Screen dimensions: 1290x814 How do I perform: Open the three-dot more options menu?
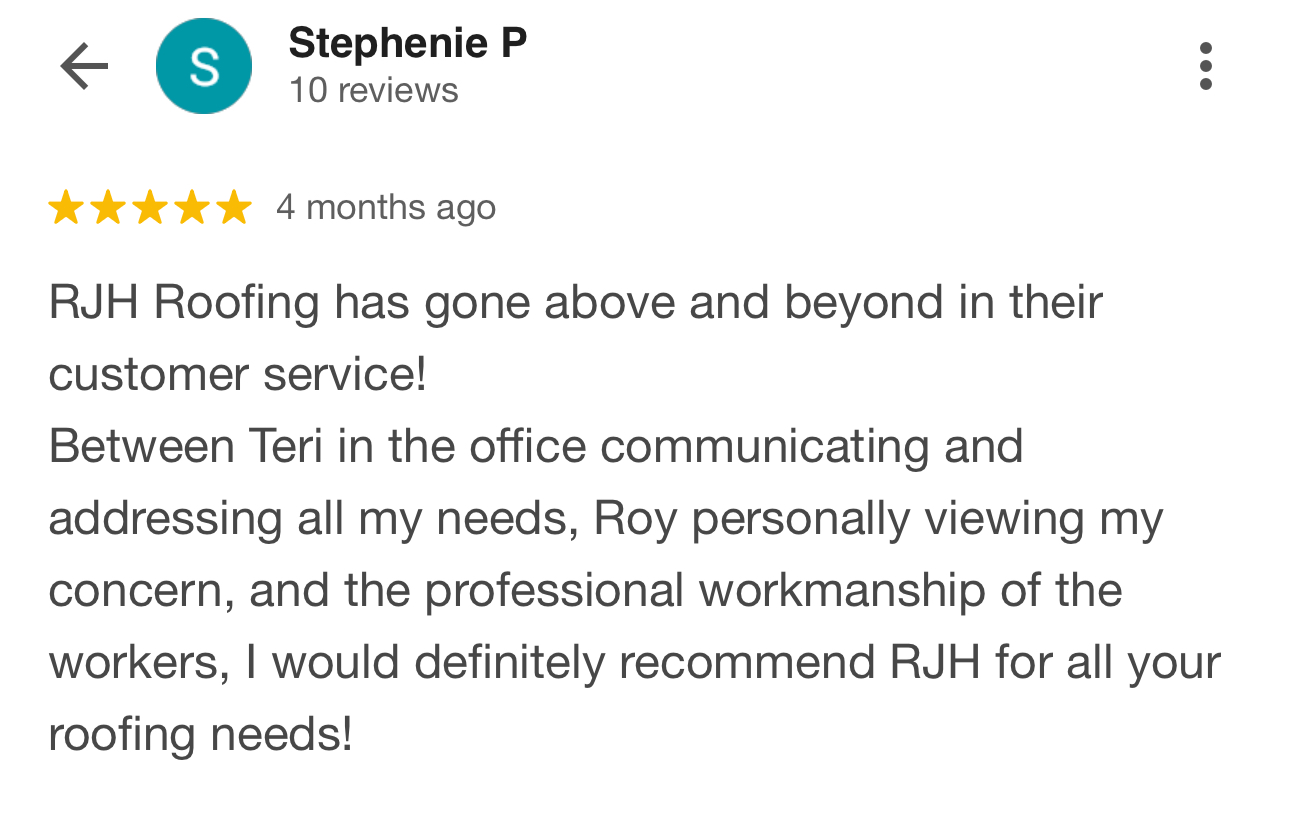(x=1205, y=66)
